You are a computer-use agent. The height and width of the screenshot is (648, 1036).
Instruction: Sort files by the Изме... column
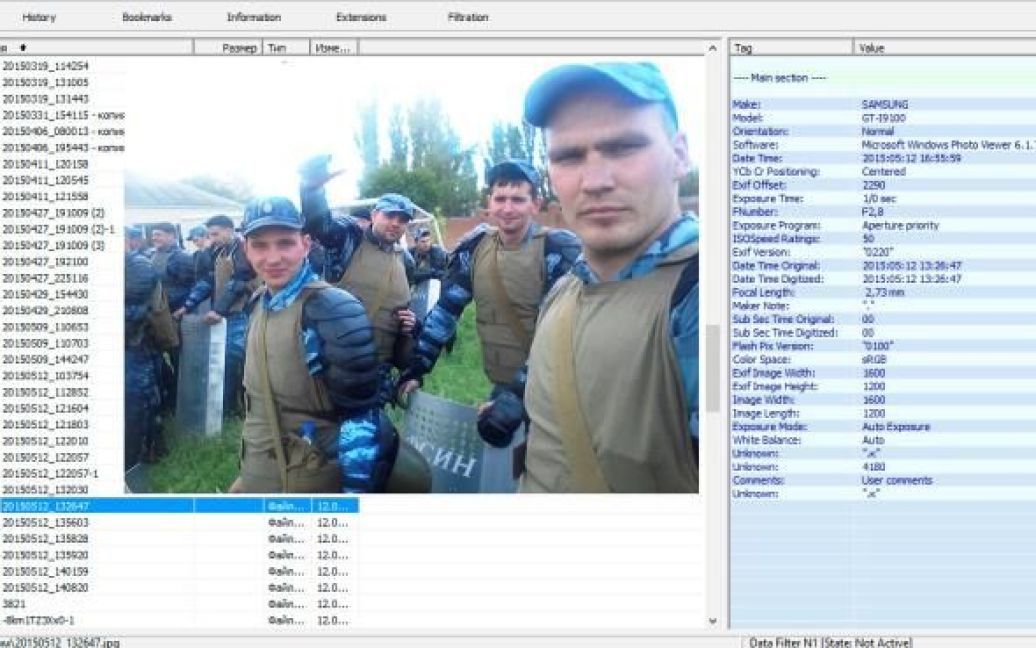click(x=332, y=48)
